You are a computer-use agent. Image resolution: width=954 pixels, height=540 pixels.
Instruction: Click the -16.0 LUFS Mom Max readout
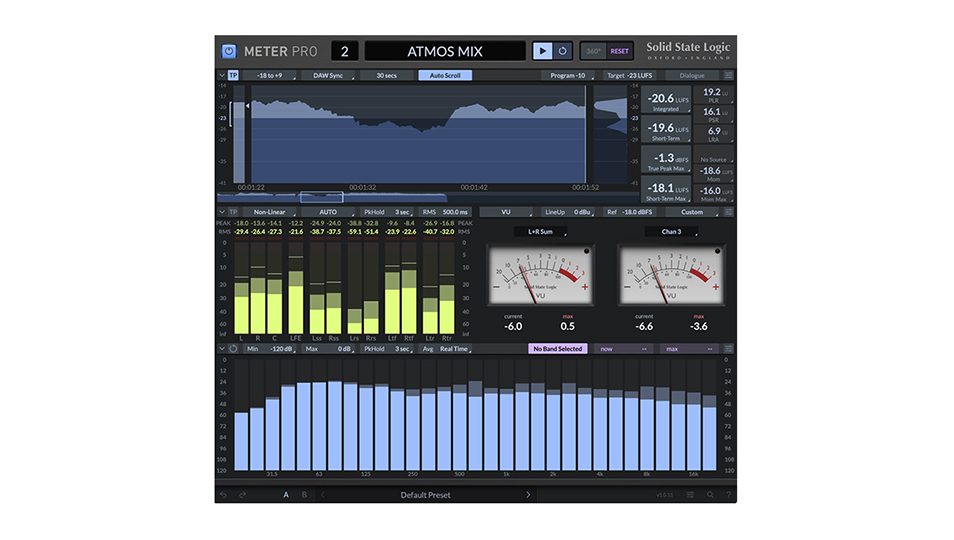(714, 193)
